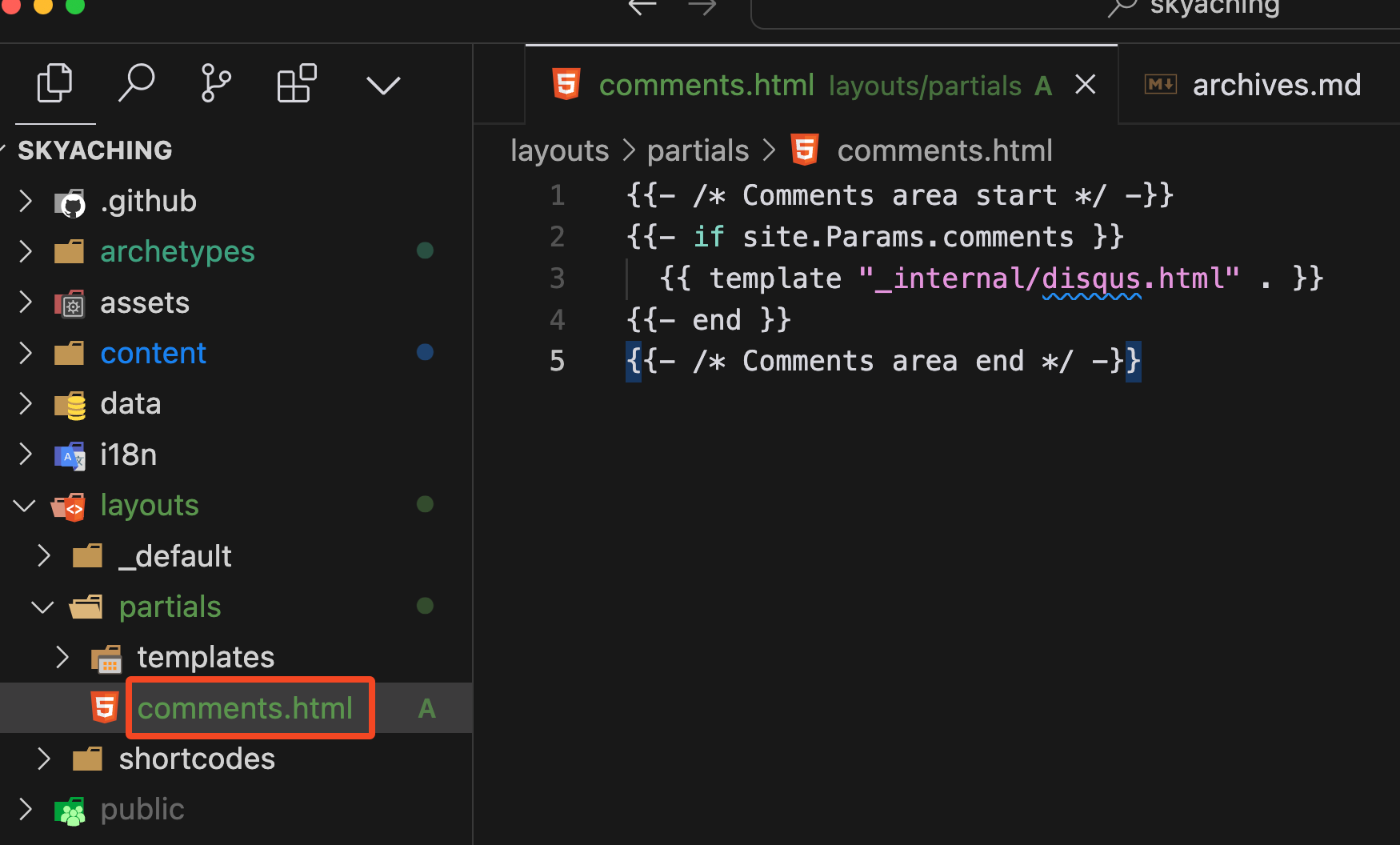This screenshot has height=845, width=1400.
Task: Collapse the layouts folder chevron
Action: [x=25, y=506]
